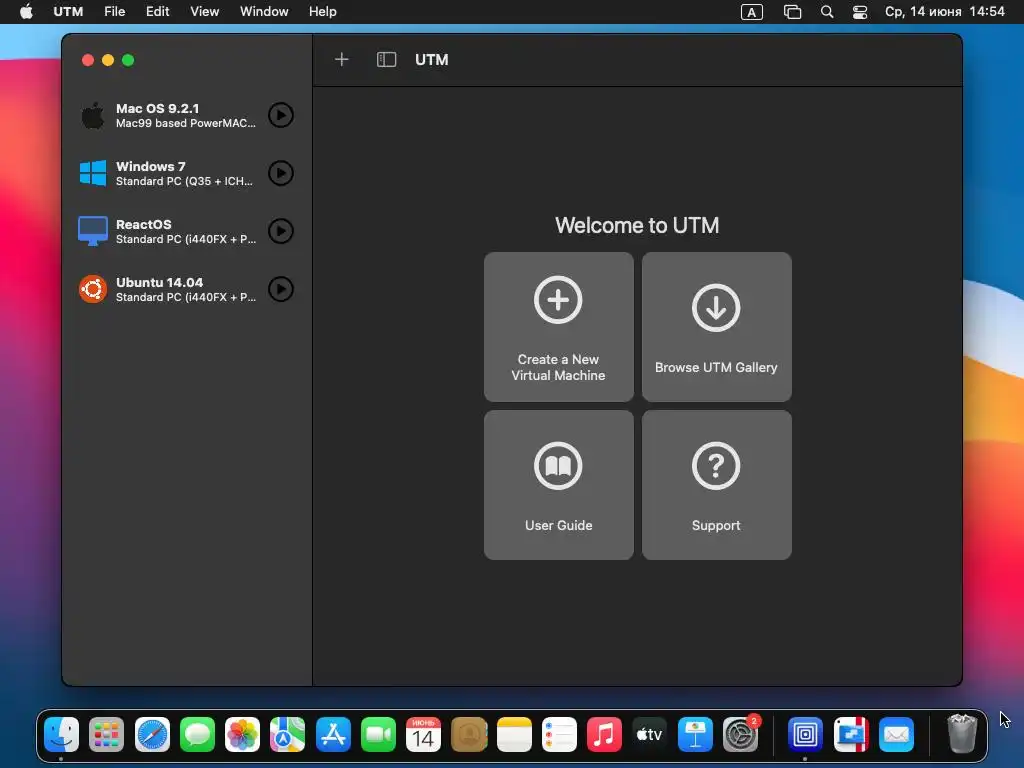Open Notes from the Dock
The height and width of the screenshot is (768, 1024).
514,735
